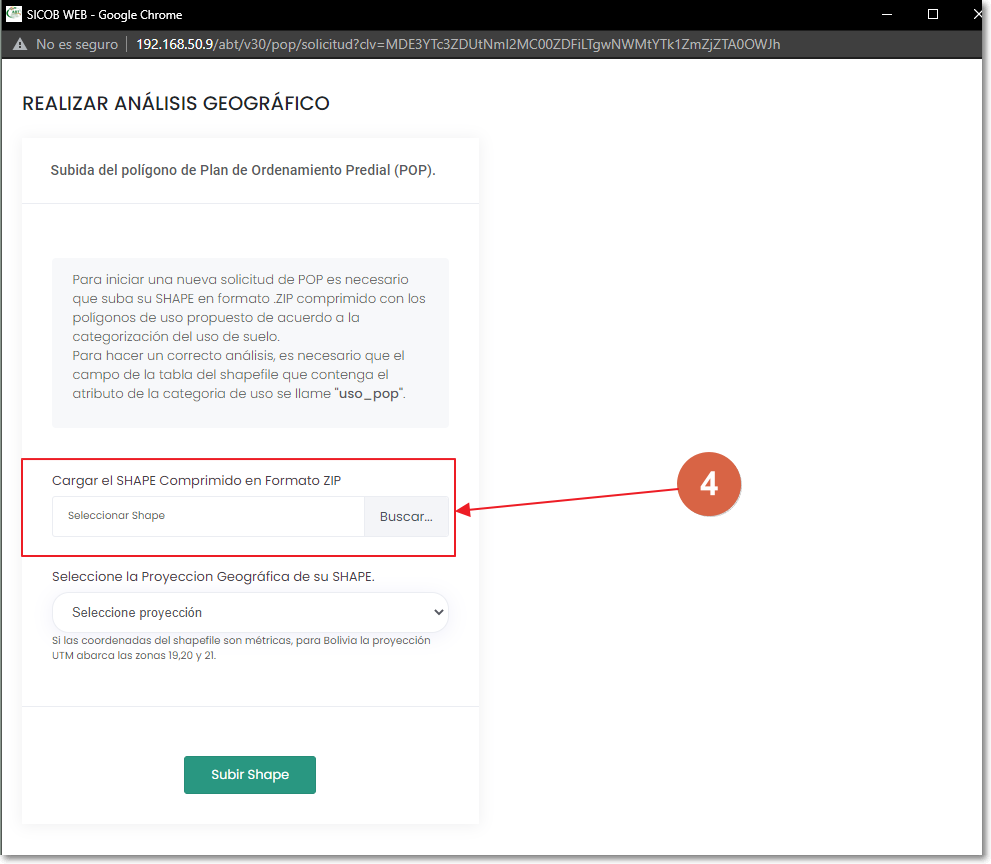This screenshot has width=991, height=864.
Task: Click the not-secure warning triangle icon
Action: coord(20,45)
